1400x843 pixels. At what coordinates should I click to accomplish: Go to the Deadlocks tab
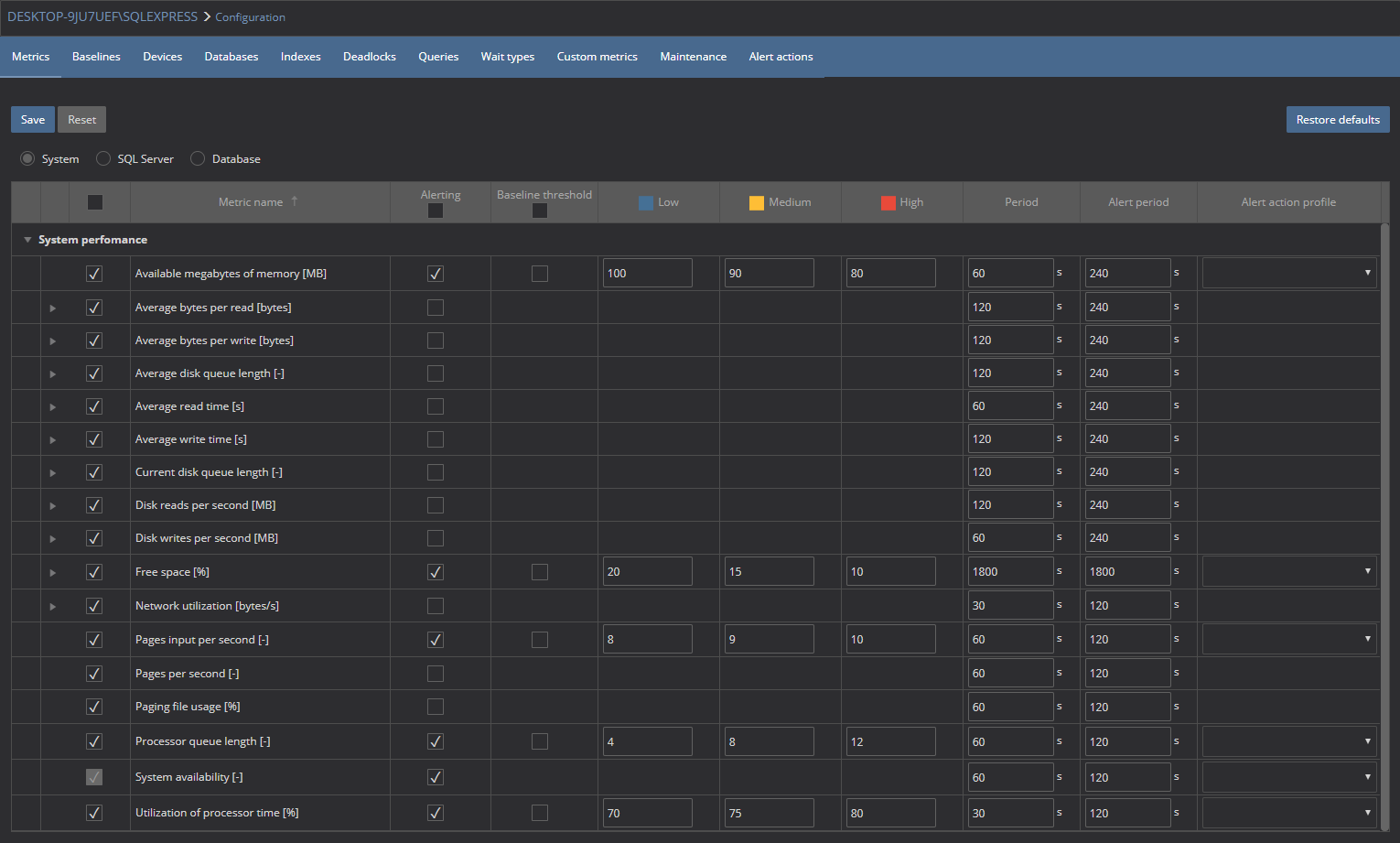[370, 57]
